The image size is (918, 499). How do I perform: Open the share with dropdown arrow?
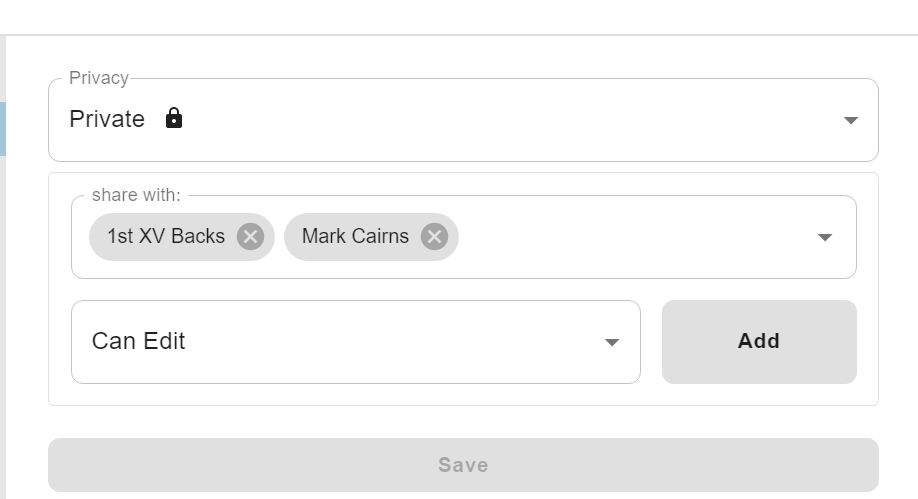point(825,237)
